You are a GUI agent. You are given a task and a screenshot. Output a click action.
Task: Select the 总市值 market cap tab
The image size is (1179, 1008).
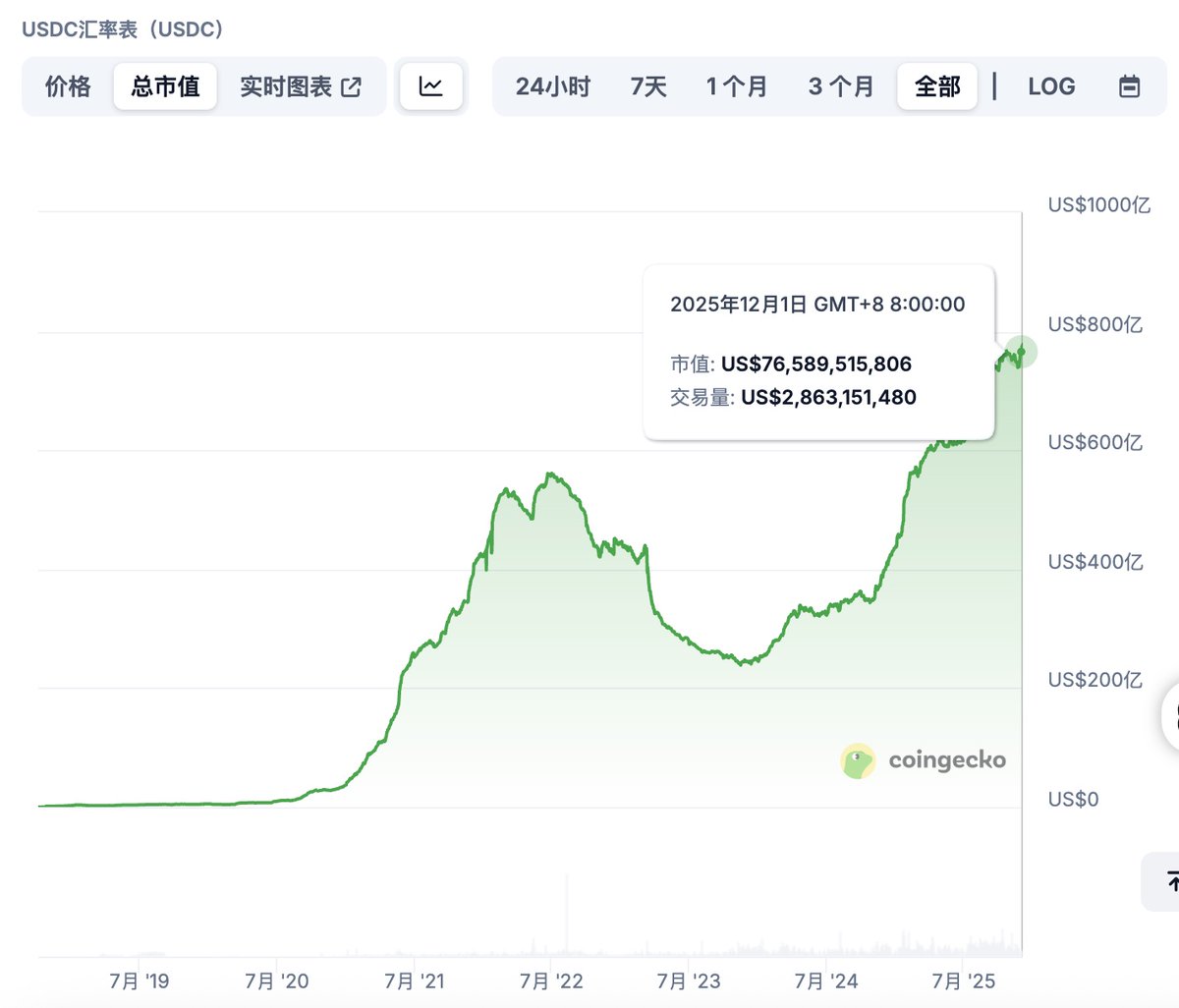165,86
